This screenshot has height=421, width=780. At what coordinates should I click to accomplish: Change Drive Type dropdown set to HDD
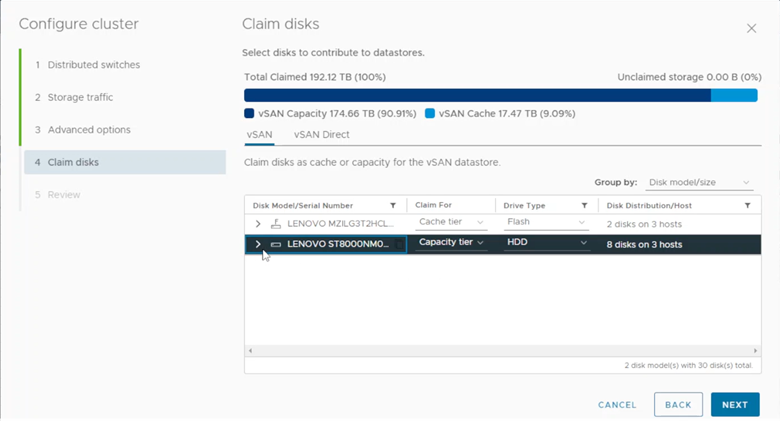(546, 243)
